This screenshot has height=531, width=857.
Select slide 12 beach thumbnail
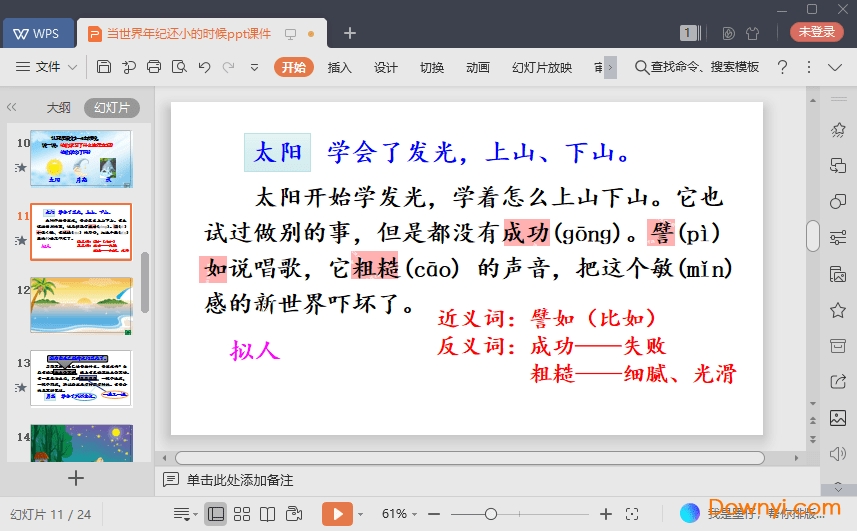point(80,305)
